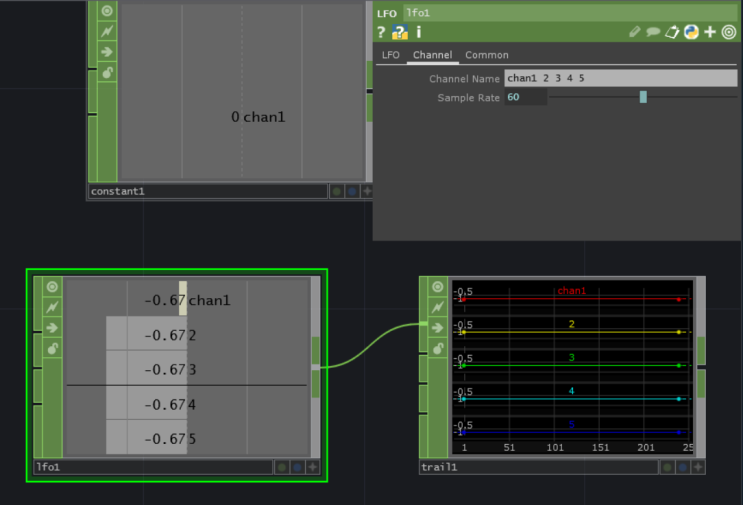Click the lfo1 output connector
This screenshot has width=743, height=505.
[315, 368]
